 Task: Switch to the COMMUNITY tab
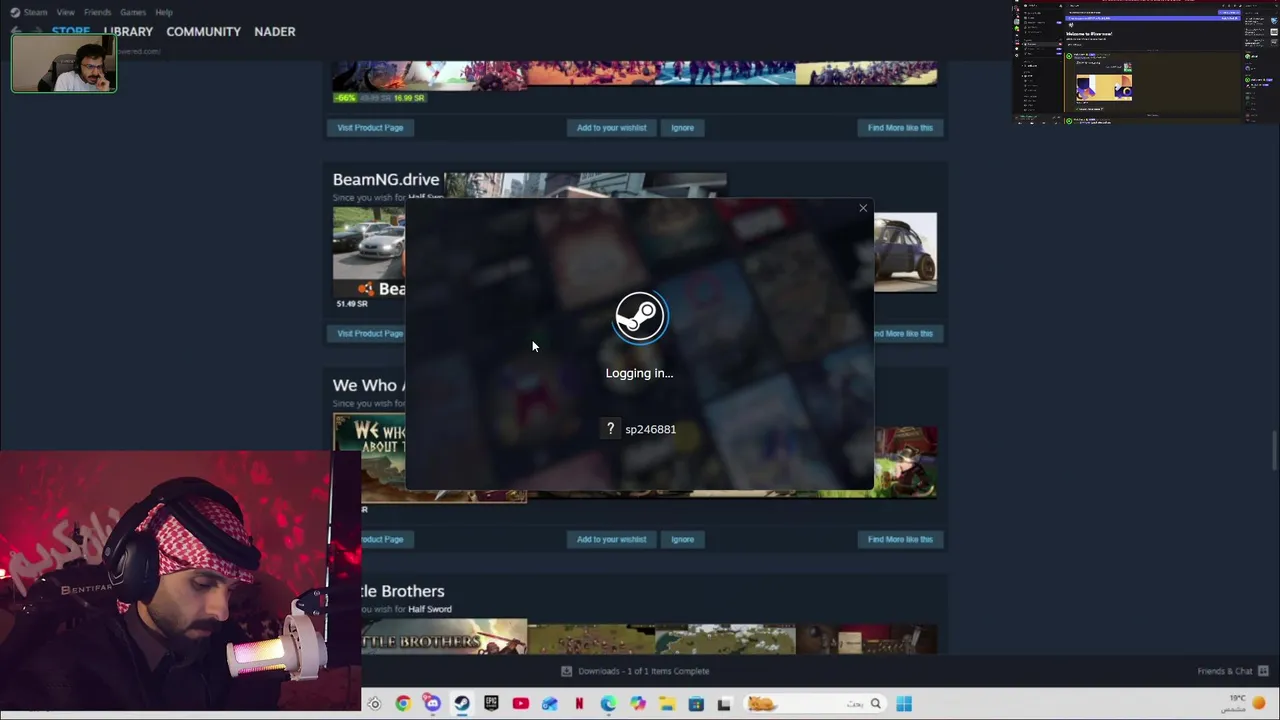[203, 31]
